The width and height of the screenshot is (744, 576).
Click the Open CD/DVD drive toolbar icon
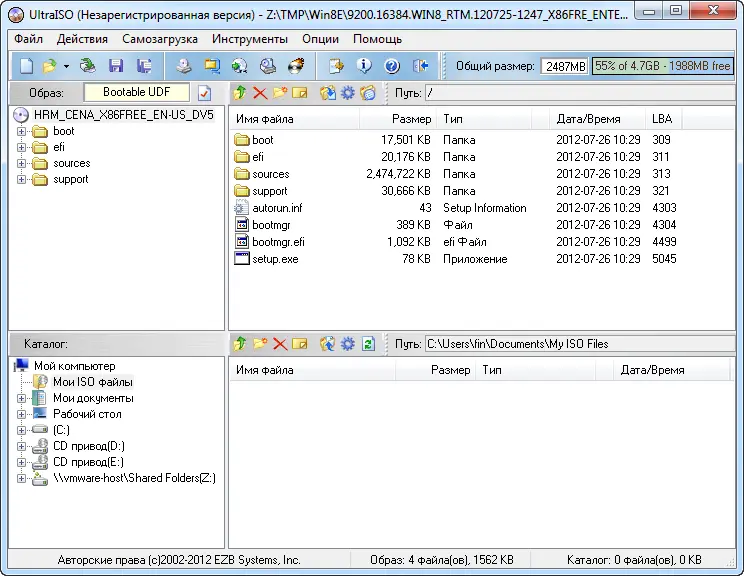[x=87, y=66]
